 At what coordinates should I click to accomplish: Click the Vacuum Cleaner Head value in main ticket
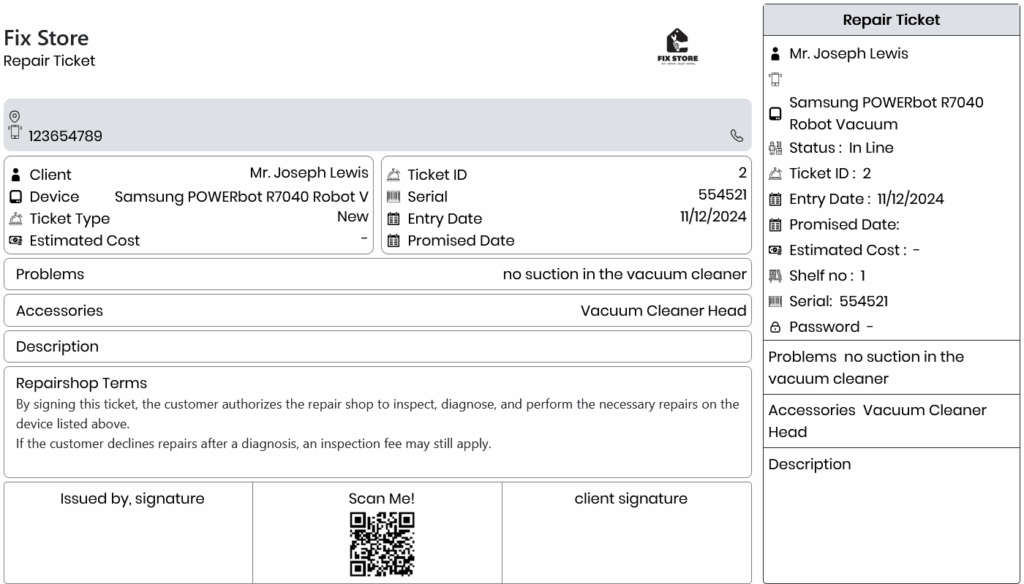664,311
